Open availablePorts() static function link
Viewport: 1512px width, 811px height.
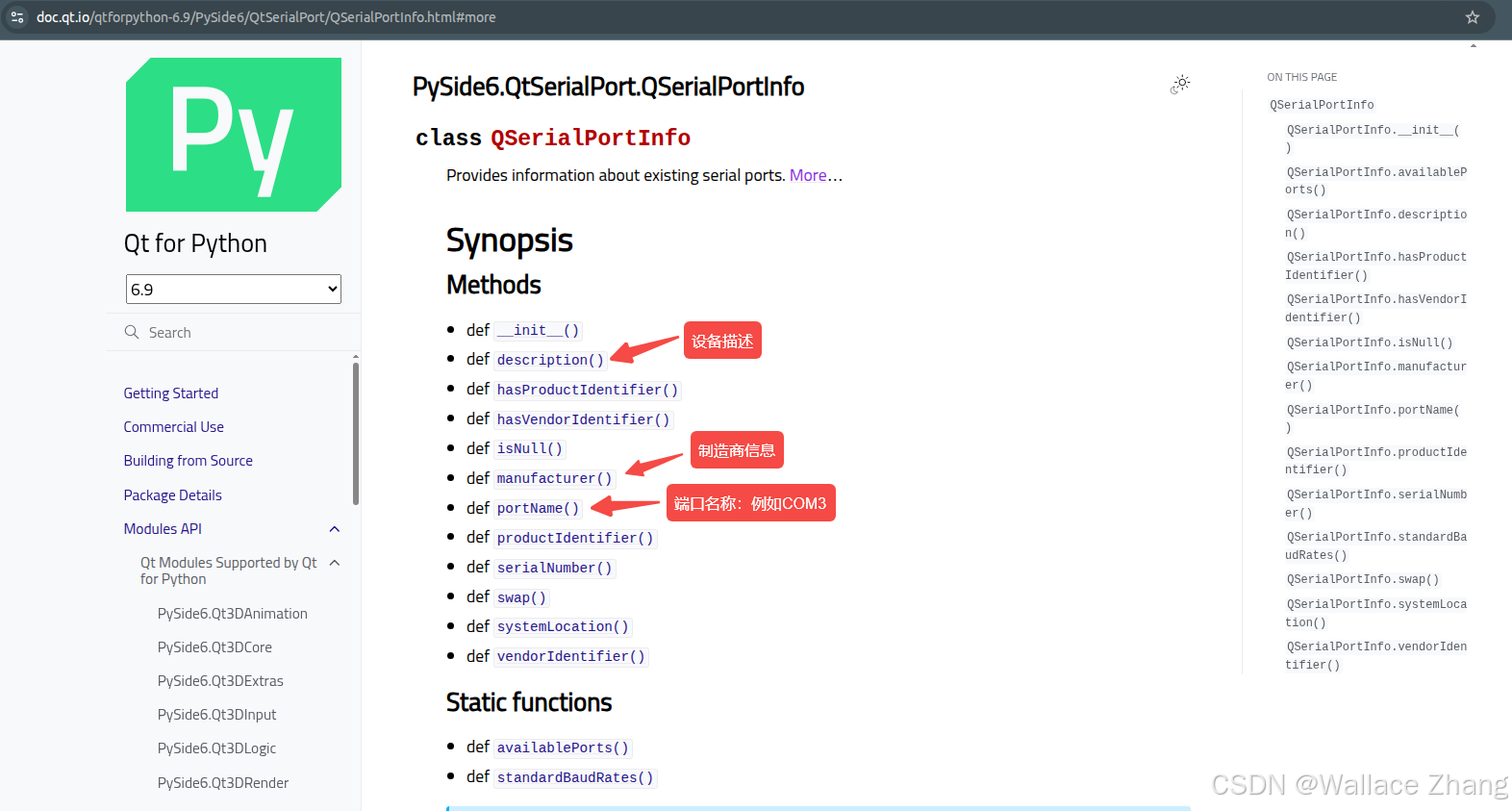(x=563, y=748)
